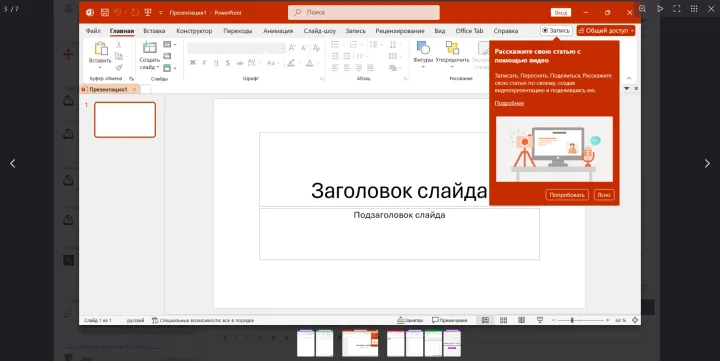The height and width of the screenshot is (361, 720).
Task: Switch to reading view icon
Action: [x=522, y=320]
